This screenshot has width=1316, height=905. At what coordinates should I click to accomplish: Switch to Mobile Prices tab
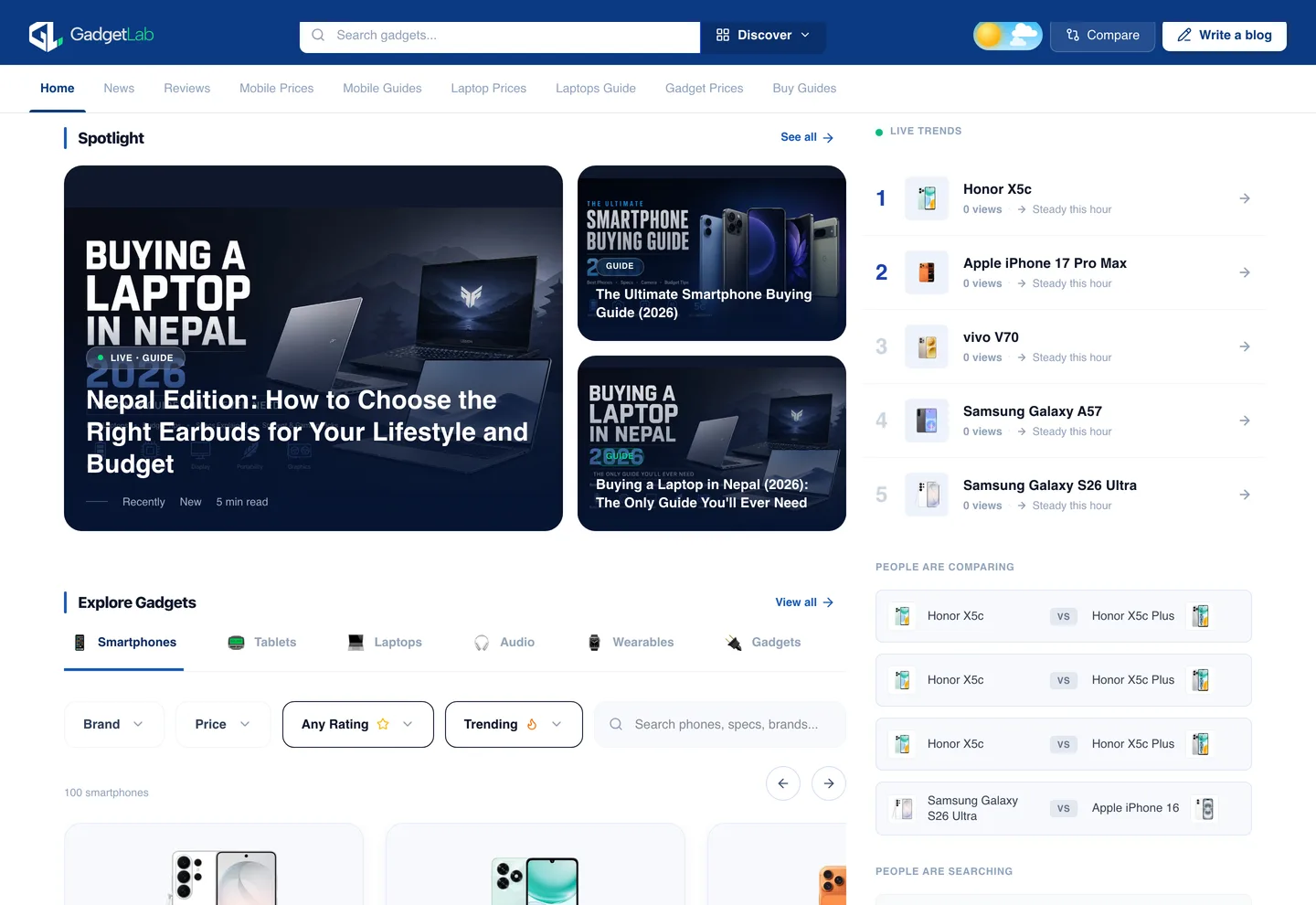point(277,89)
